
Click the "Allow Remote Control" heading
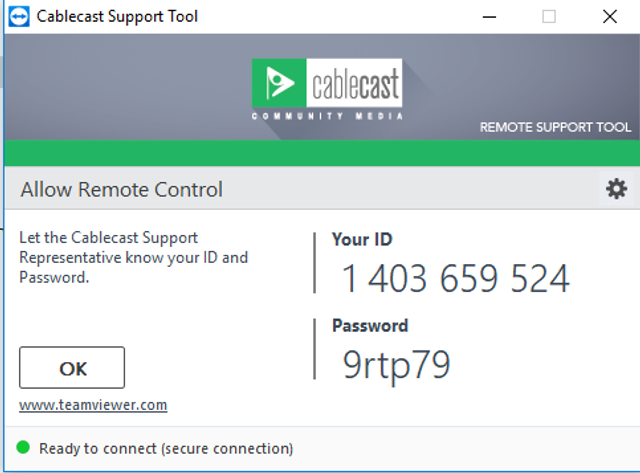click(x=122, y=190)
